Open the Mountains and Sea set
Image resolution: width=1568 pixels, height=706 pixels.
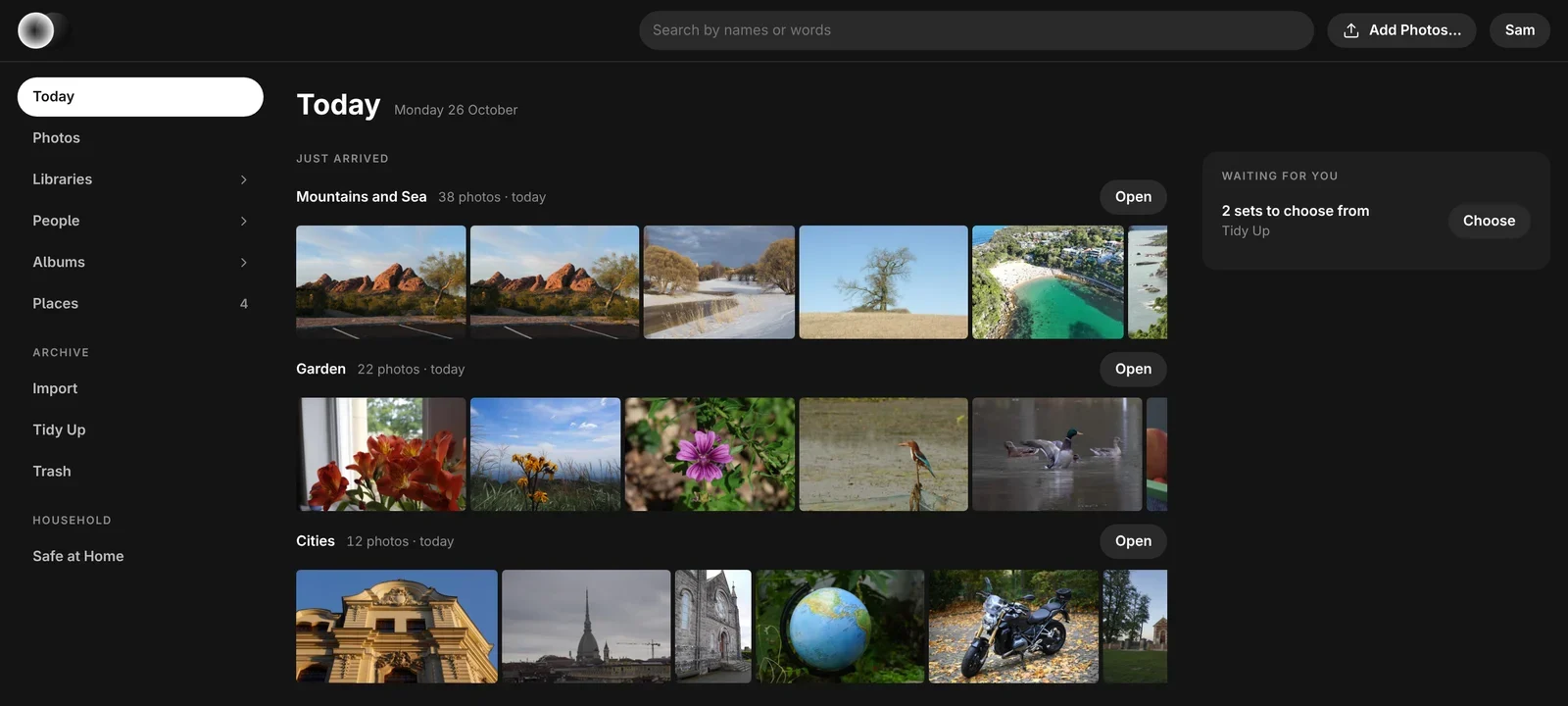1133,197
